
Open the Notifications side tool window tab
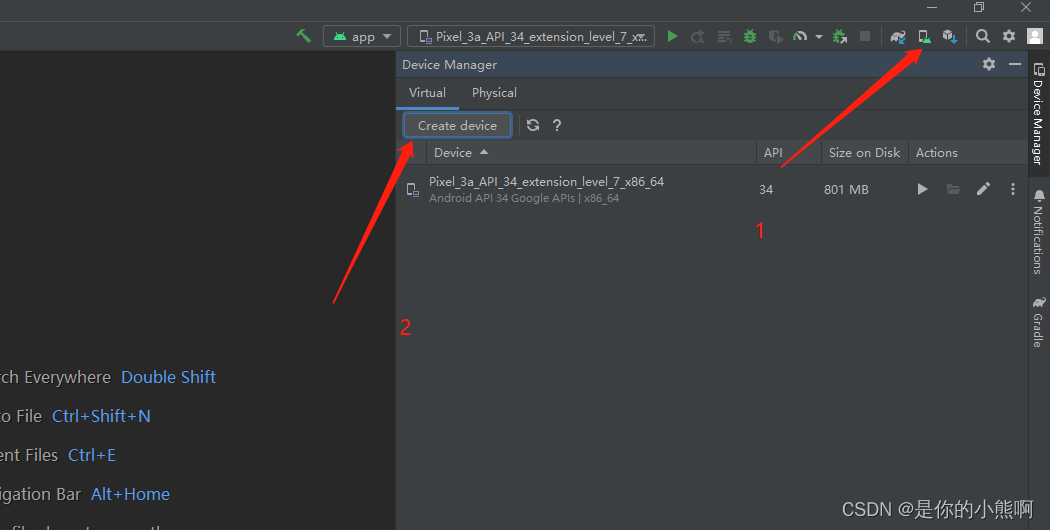1039,233
